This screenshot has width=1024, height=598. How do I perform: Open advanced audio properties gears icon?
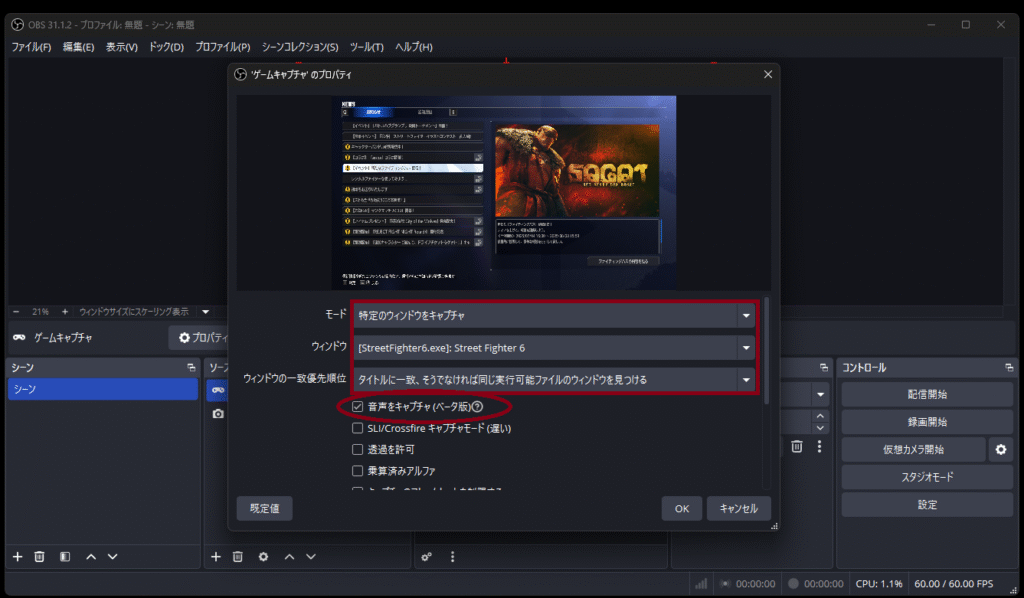[426, 557]
